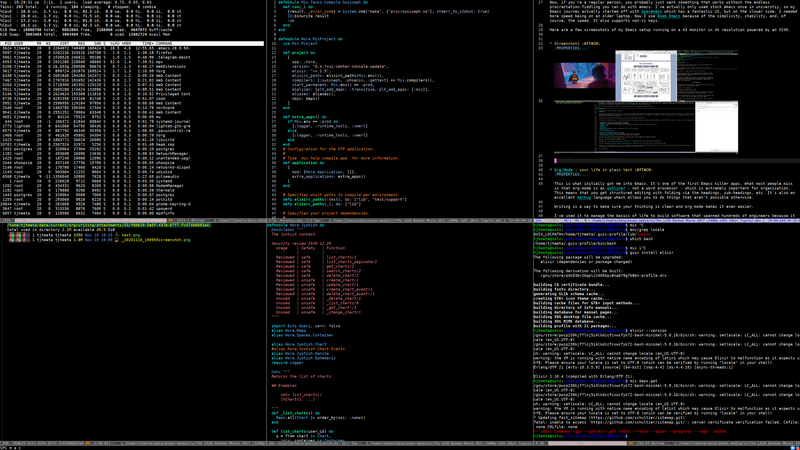Place cursor at the terminal shell prompt

click(629, 436)
